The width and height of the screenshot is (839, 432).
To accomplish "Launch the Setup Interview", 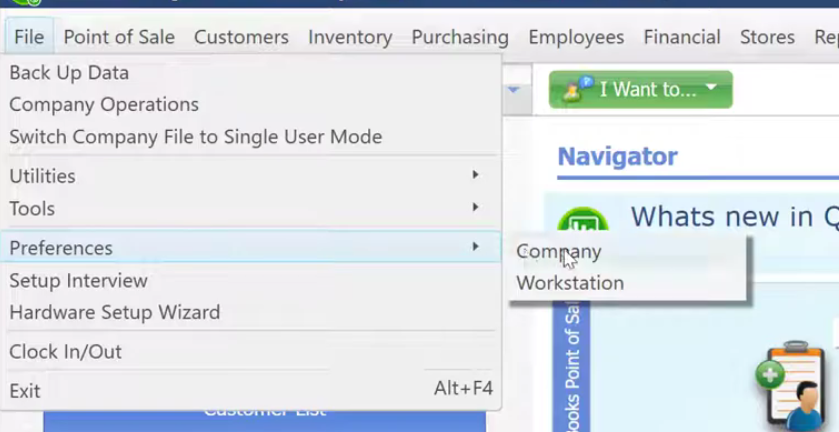I will click(250, 281).
